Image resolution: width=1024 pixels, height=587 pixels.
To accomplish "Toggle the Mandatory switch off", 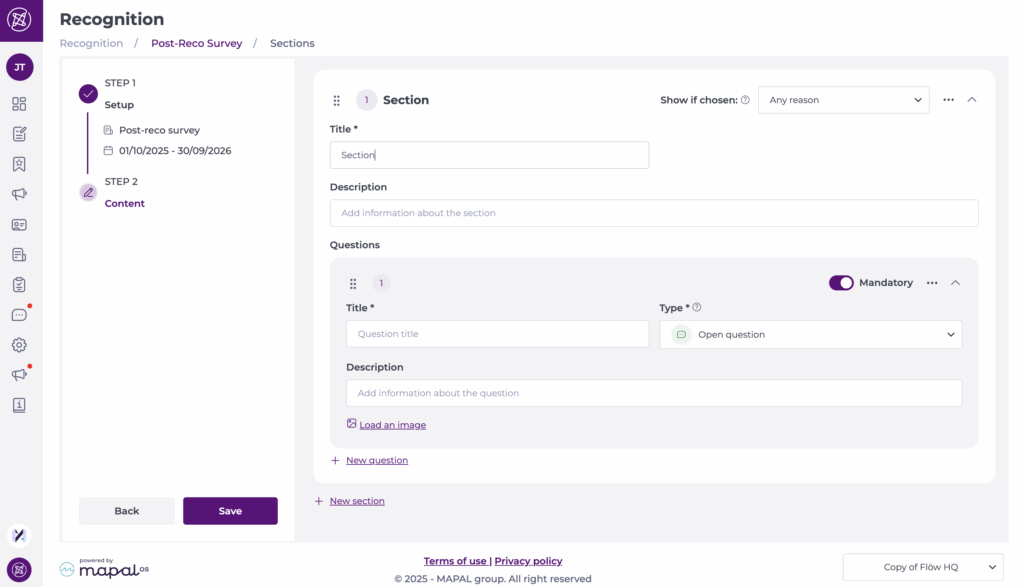I will point(840,283).
